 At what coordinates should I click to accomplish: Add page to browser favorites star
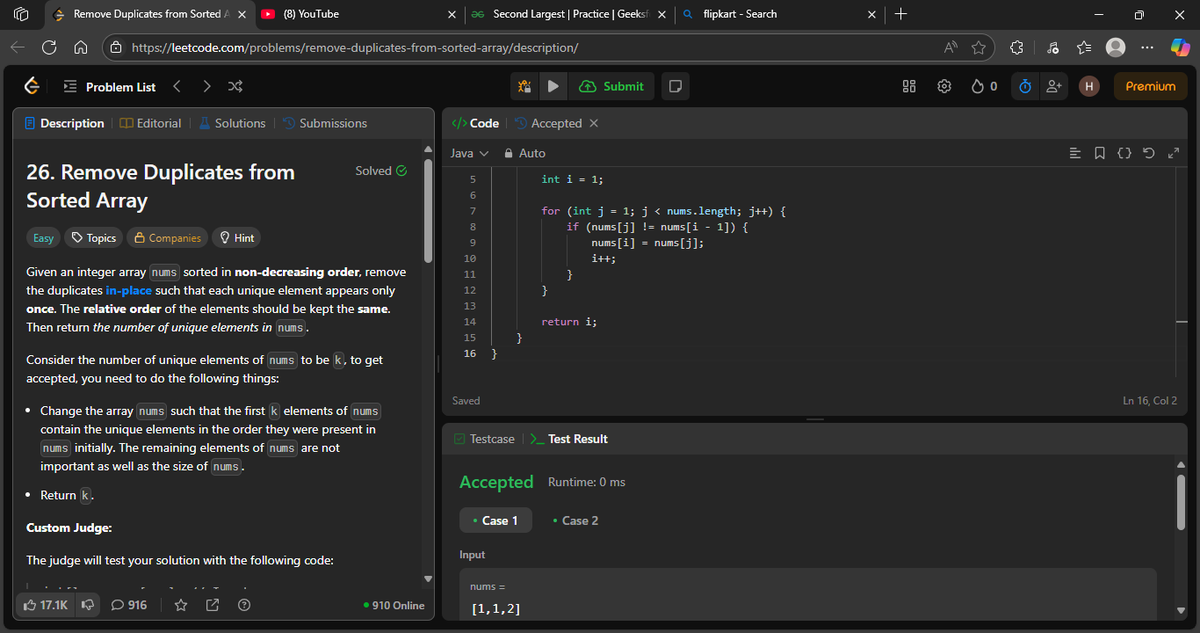coord(979,47)
